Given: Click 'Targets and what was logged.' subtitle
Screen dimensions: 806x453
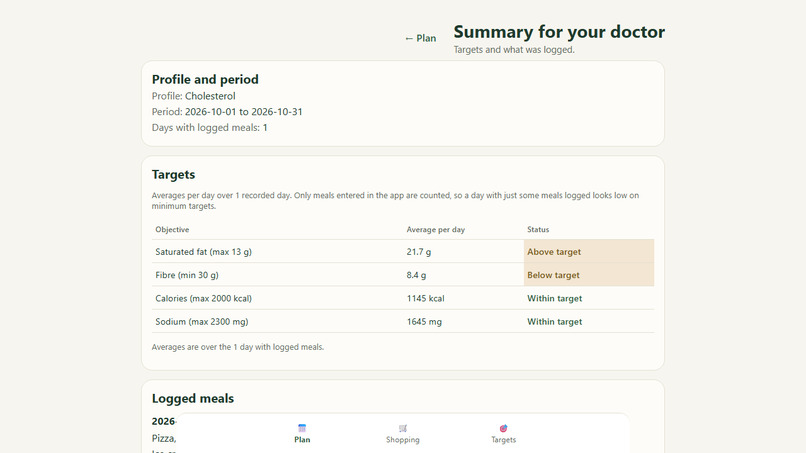Looking at the screenshot, I should [x=514, y=50].
